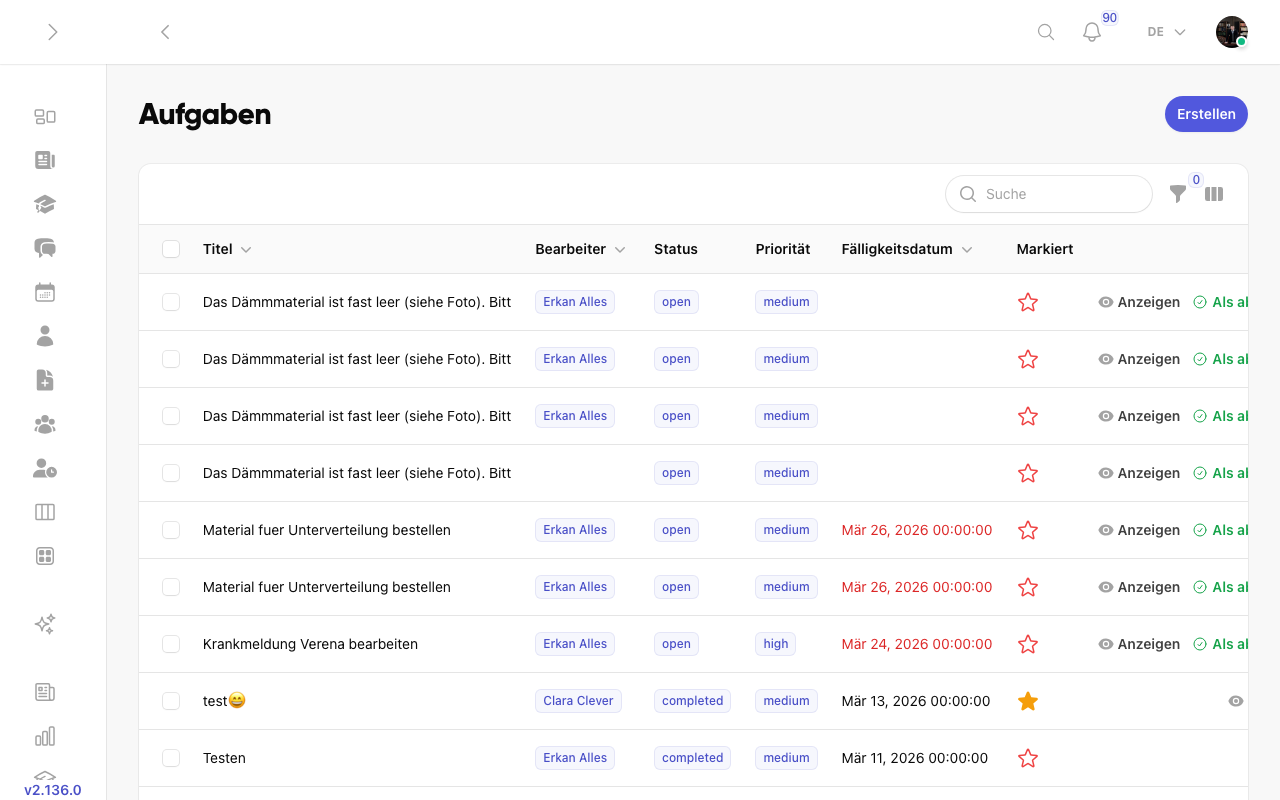This screenshot has height=800, width=1280.
Task: Expand the sidebar with the top-left chevron
Action: click(x=53, y=32)
